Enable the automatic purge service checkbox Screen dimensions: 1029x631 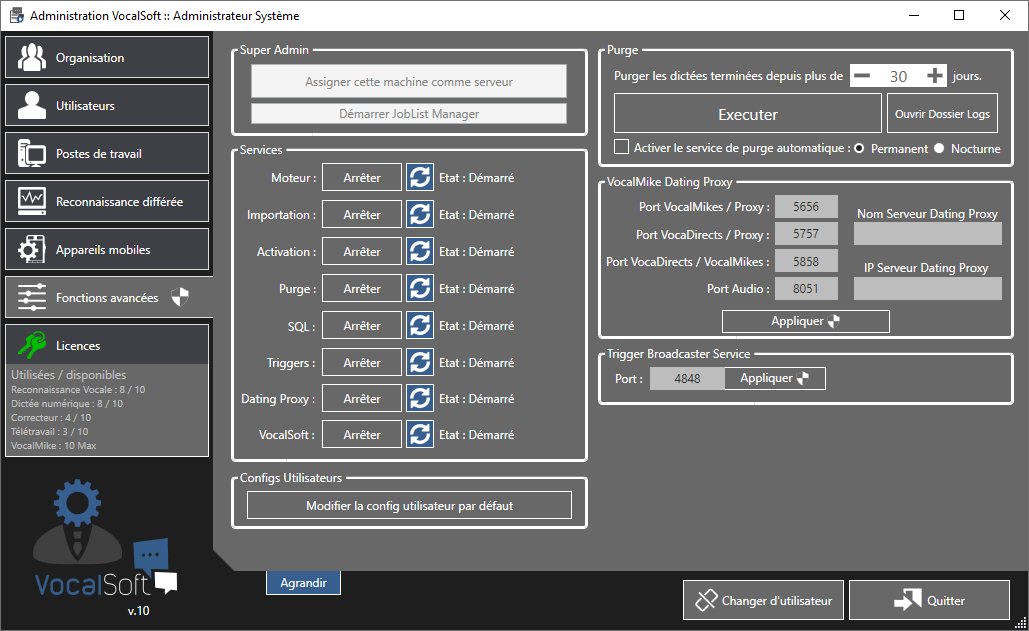pos(621,147)
